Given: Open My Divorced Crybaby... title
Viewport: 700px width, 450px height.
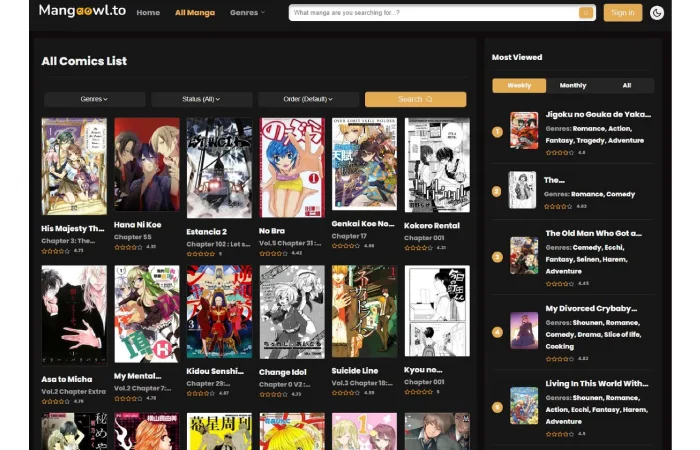Looking at the screenshot, I should pyautogui.click(x=591, y=308).
